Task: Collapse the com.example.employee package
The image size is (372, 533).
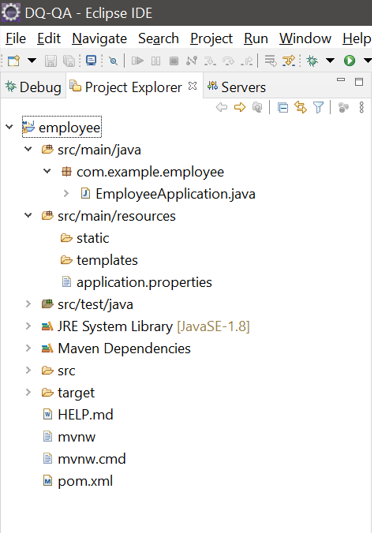Action: point(47,171)
